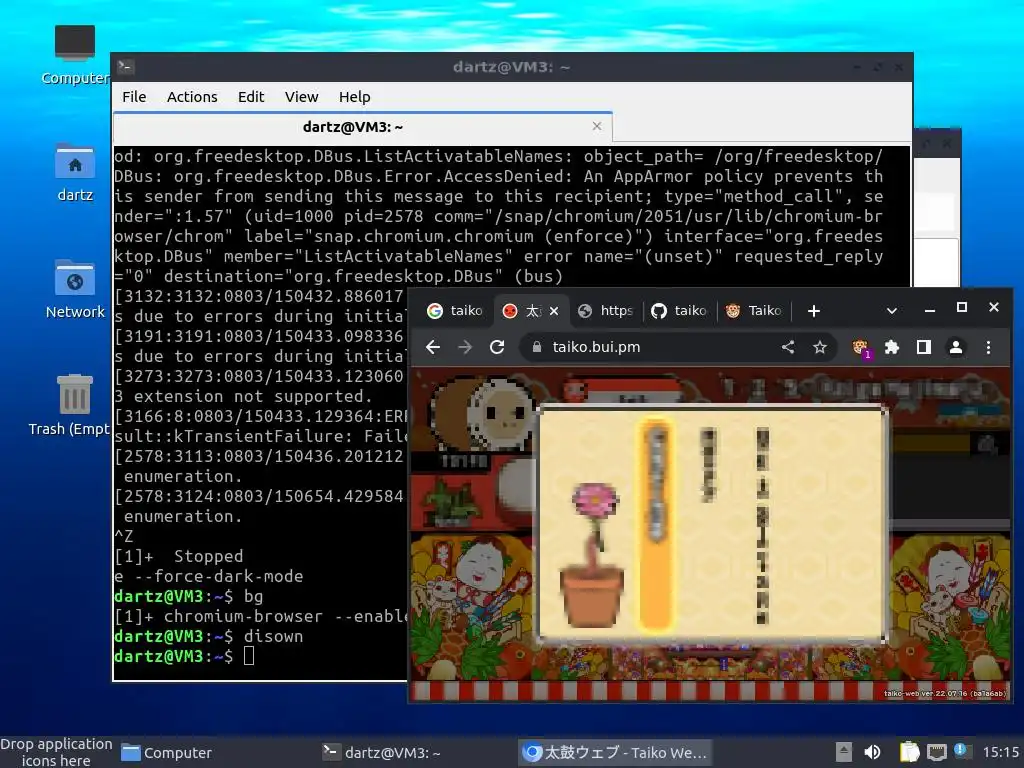Screen dimensions: 1024x768
Task: Open the Chromium three-dot menu
Action: pos(988,347)
